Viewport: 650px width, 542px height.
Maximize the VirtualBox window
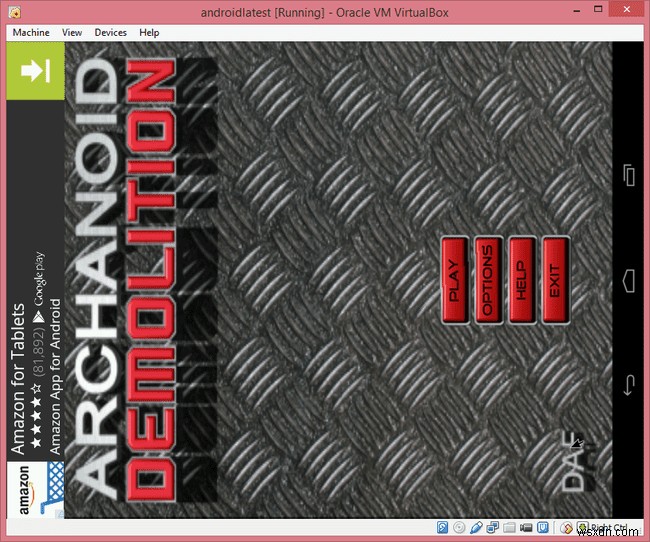click(x=598, y=9)
